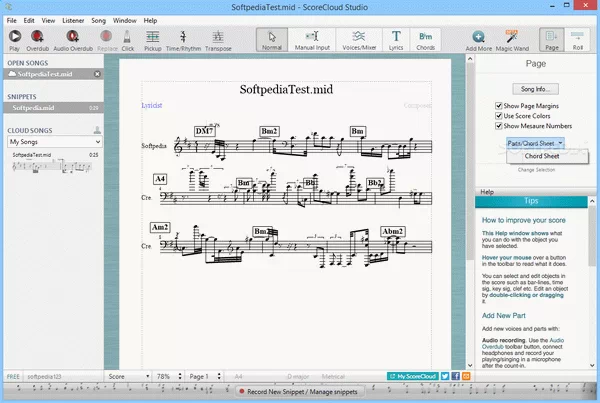Toggle the Use Score Colors checkbox
Viewport: 600px width, 403px height.
coord(500,115)
